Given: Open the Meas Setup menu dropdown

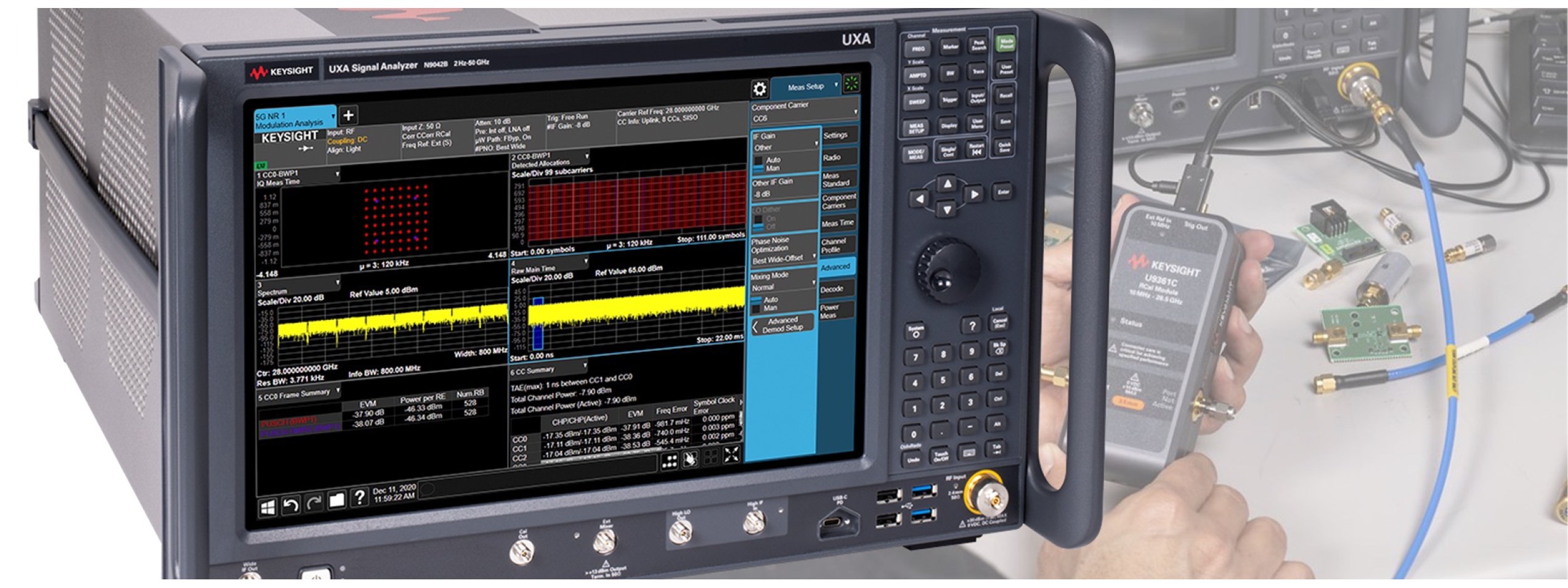Looking at the screenshot, I should (805, 87).
